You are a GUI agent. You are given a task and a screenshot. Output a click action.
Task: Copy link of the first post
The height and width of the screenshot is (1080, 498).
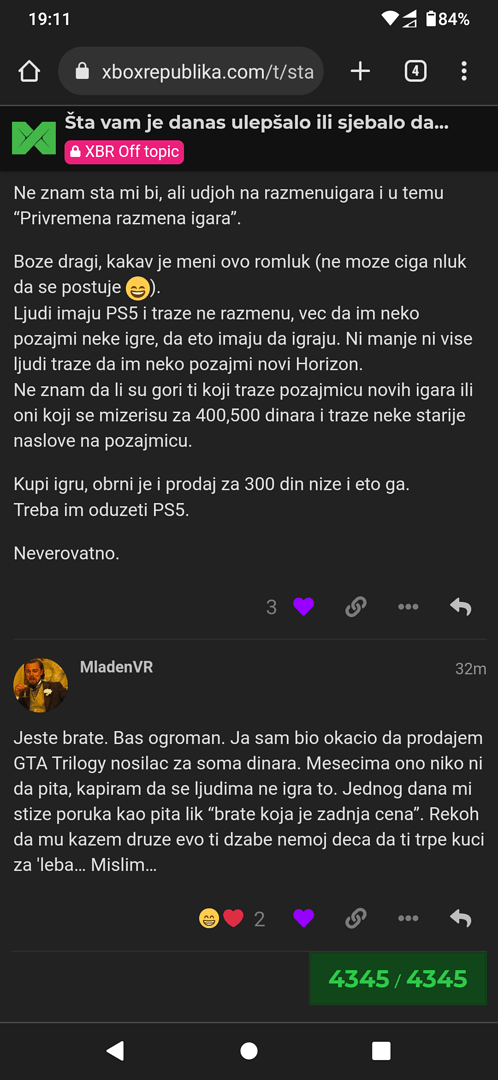point(355,607)
